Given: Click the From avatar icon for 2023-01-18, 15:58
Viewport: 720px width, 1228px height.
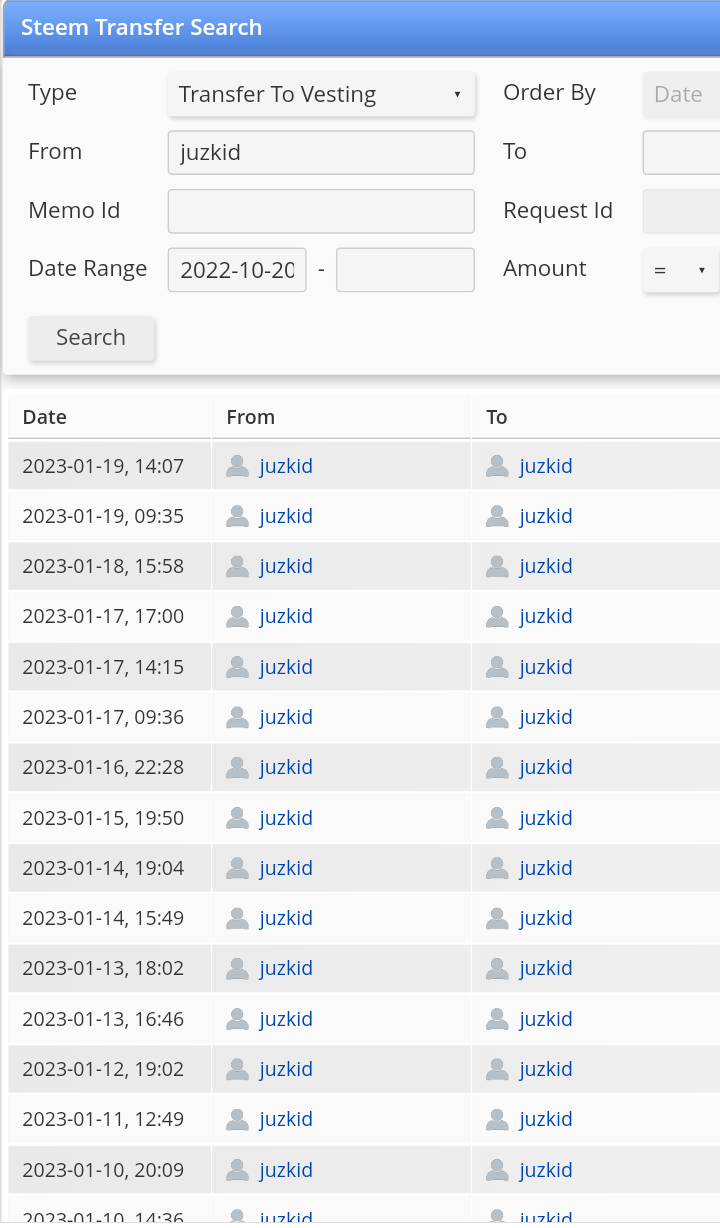Looking at the screenshot, I should point(237,566).
